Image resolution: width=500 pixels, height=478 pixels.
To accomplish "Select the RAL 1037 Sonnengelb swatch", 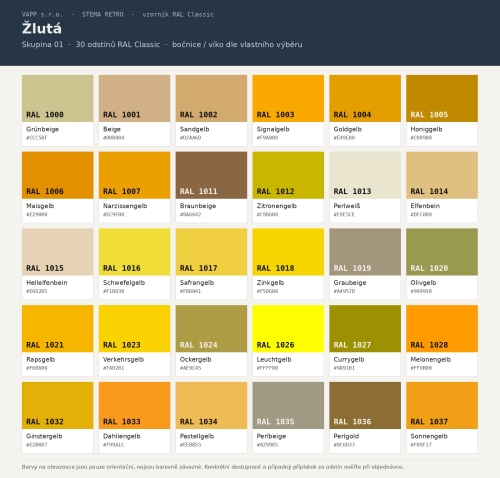I will coord(442,417).
